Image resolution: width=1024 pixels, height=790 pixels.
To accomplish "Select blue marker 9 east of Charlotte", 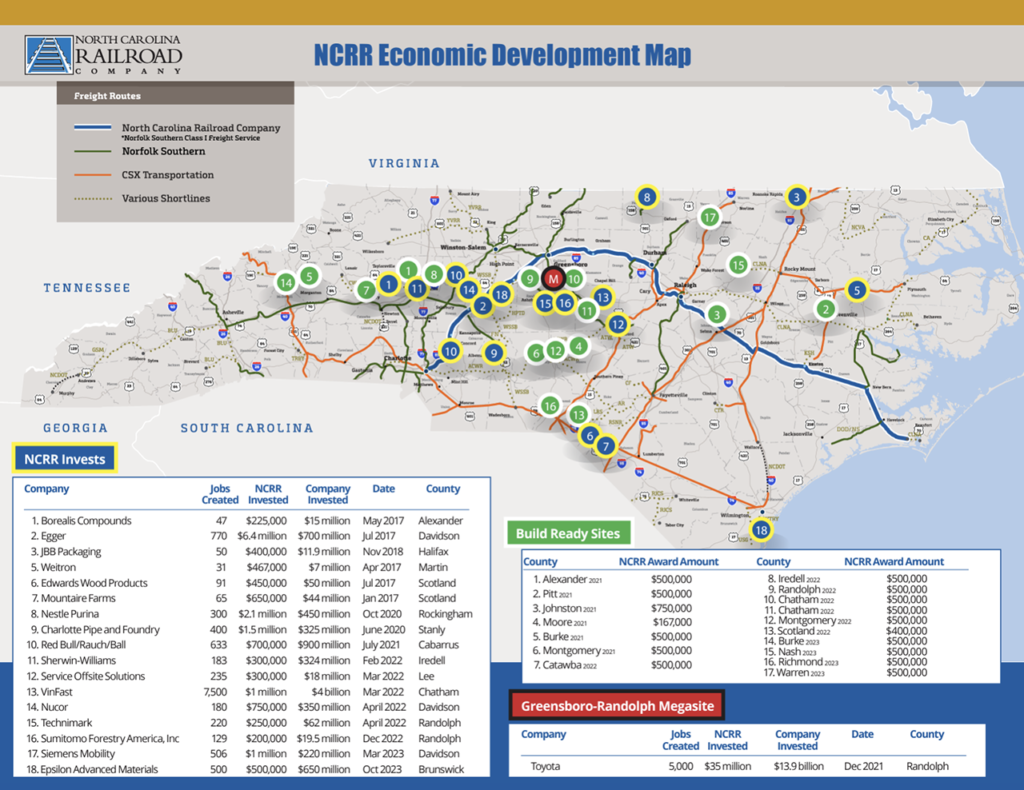I will (x=492, y=352).
